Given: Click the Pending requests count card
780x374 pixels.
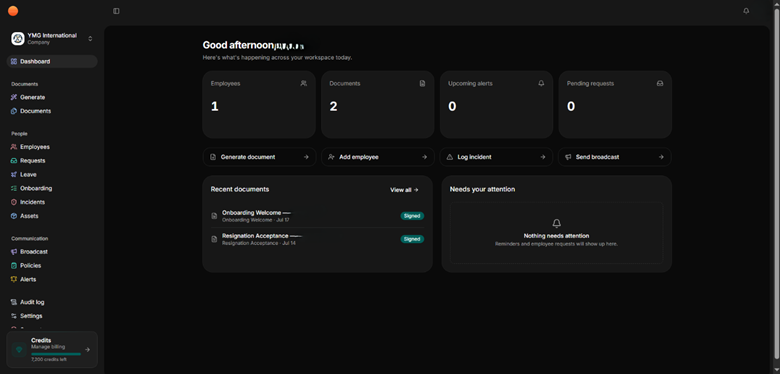Looking at the screenshot, I should (x=615, y=104).
